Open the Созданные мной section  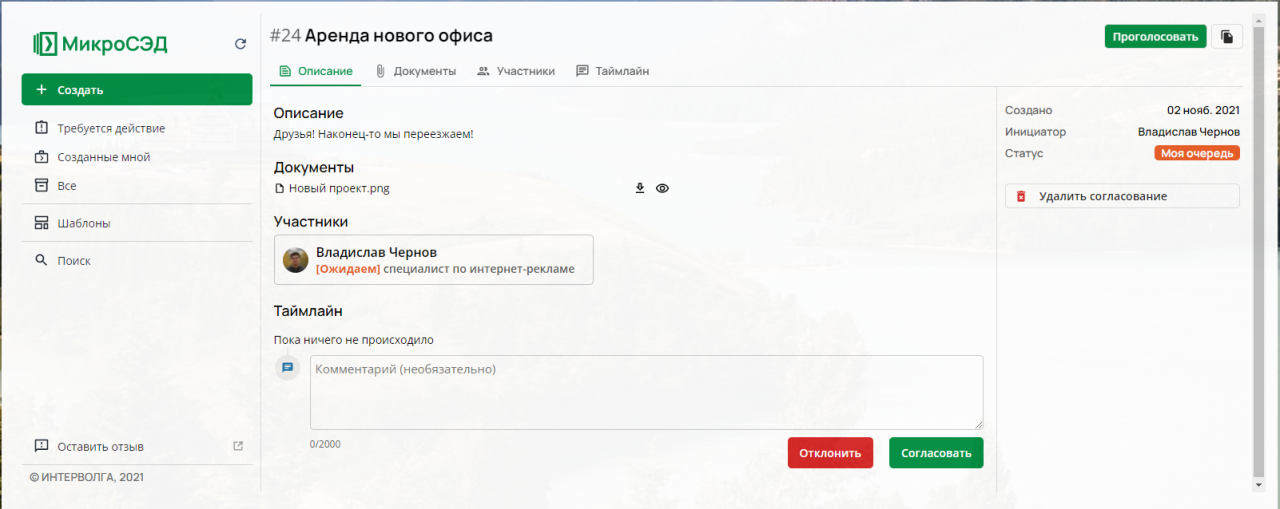point(103,157)
